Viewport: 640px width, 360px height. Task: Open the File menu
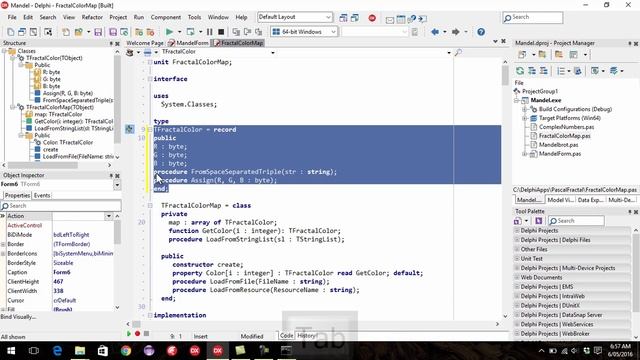[12, 17]
